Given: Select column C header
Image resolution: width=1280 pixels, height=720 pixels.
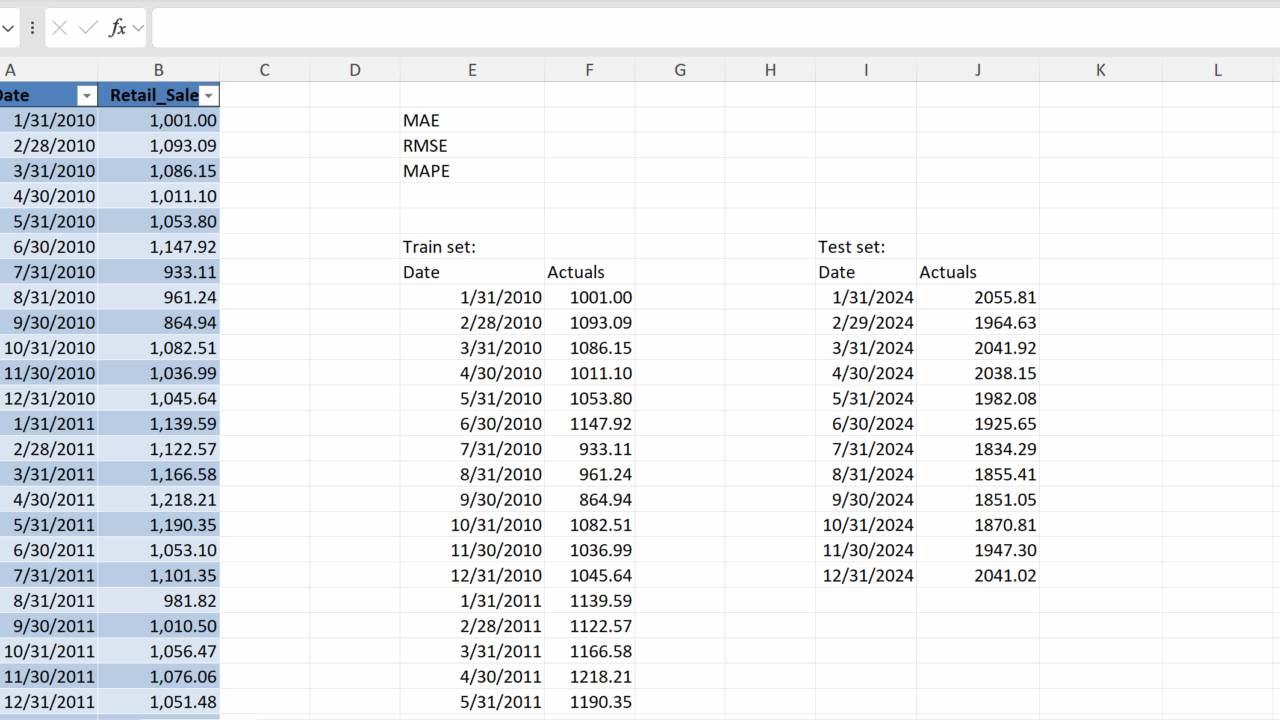Looking at the screenshot, I should point(264,70).
